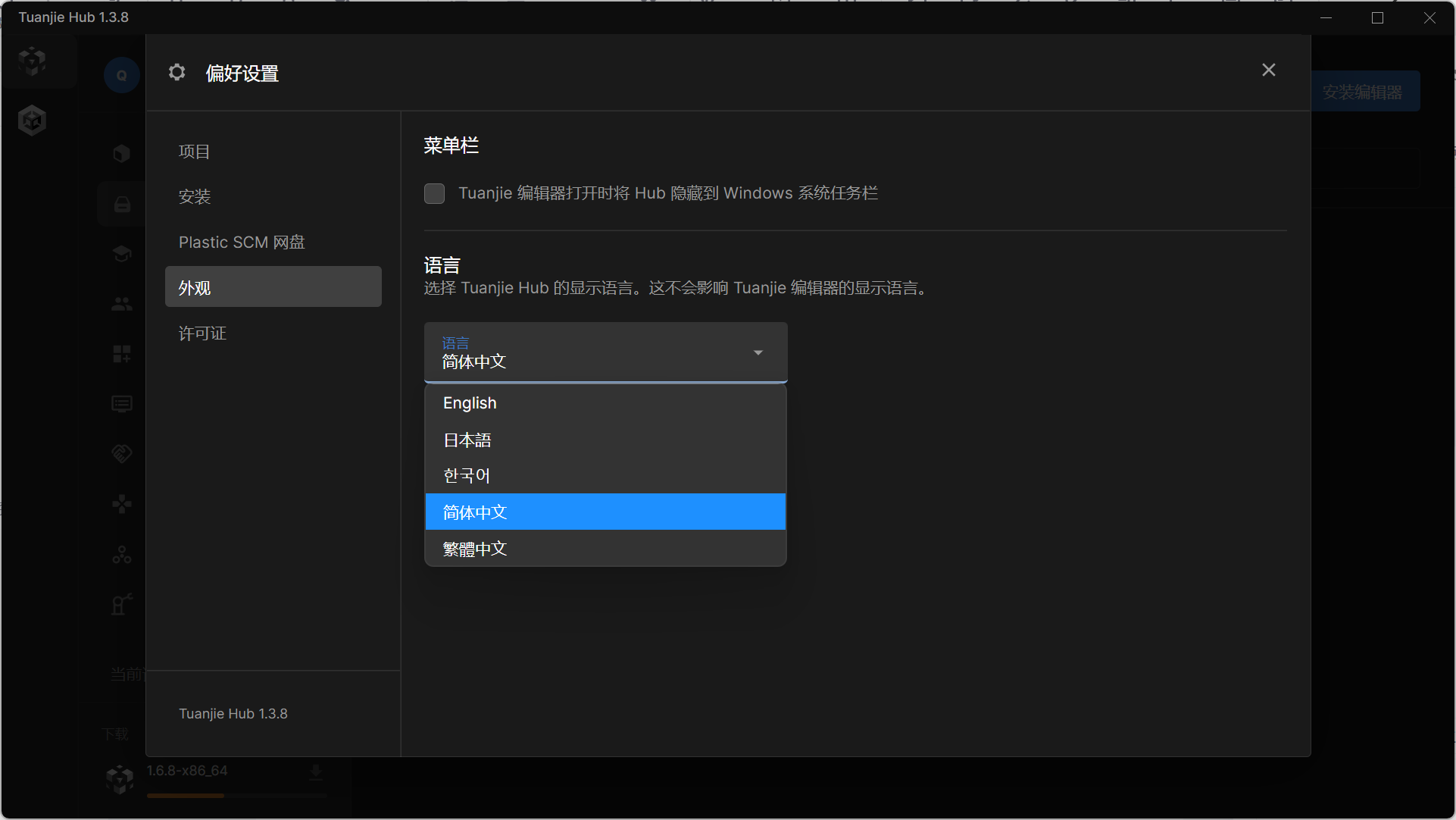Select the Projects cube icon in the sidebar
Screen dimensions: 1456x820
click(121, 154)
